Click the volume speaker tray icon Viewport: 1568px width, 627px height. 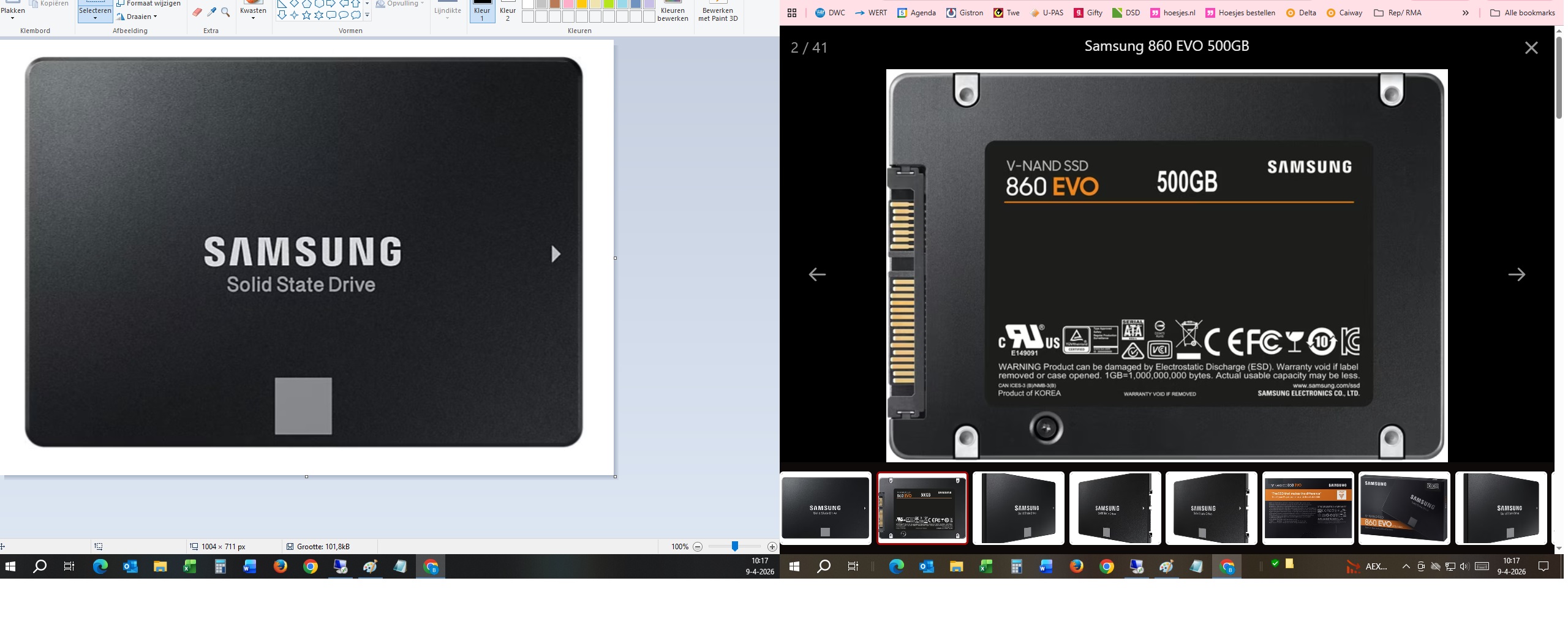(1464, 566)
